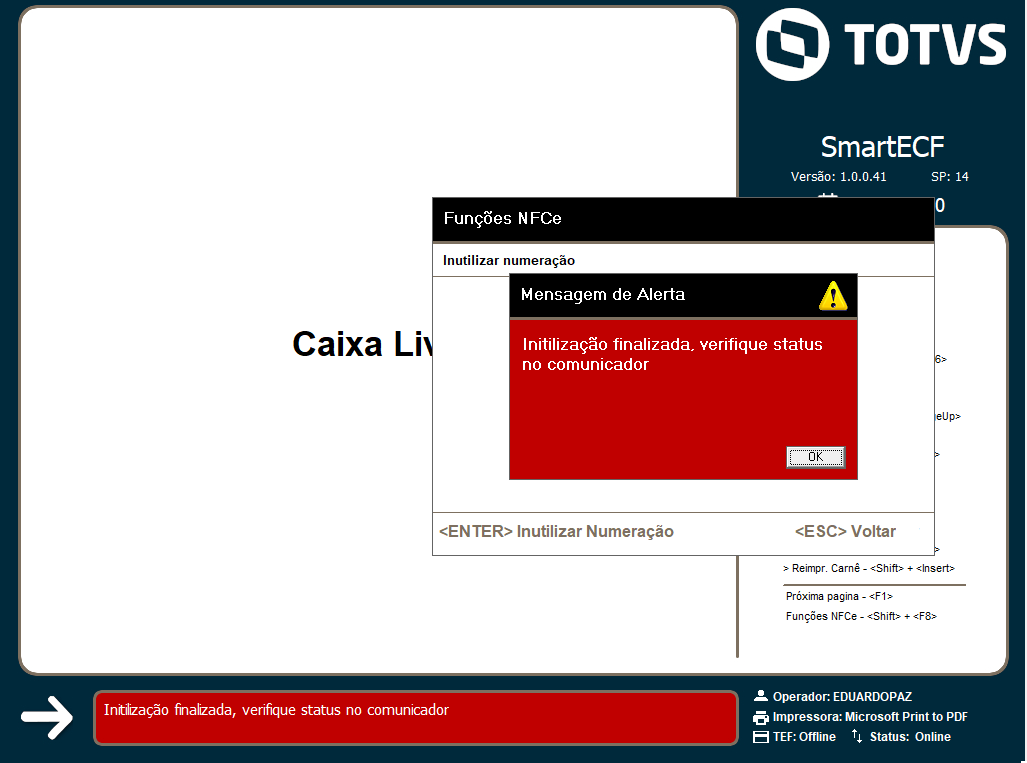This screenshot has height=763, width=1027.
Task: Click OK in the Mensagem de Alerta dialog
Action: [x=815, y=457]
